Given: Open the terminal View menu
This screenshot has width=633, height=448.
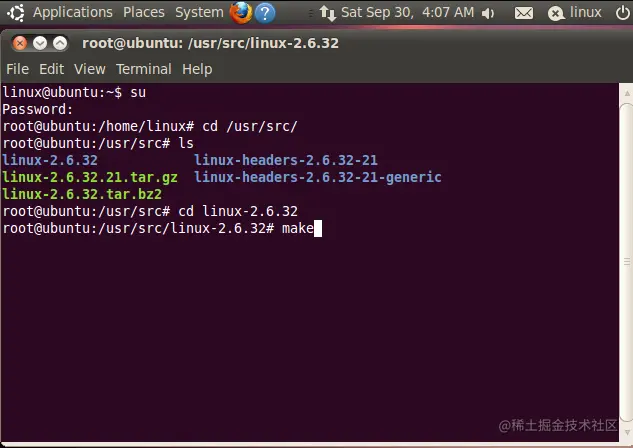Looking at the screenshot, I should [x=90, y=69].
